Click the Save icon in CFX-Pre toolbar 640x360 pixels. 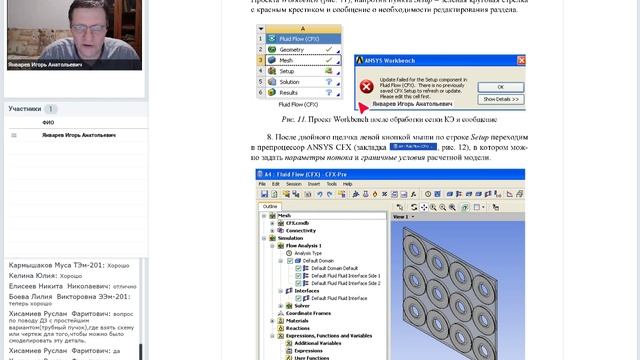tap(264, 194)
